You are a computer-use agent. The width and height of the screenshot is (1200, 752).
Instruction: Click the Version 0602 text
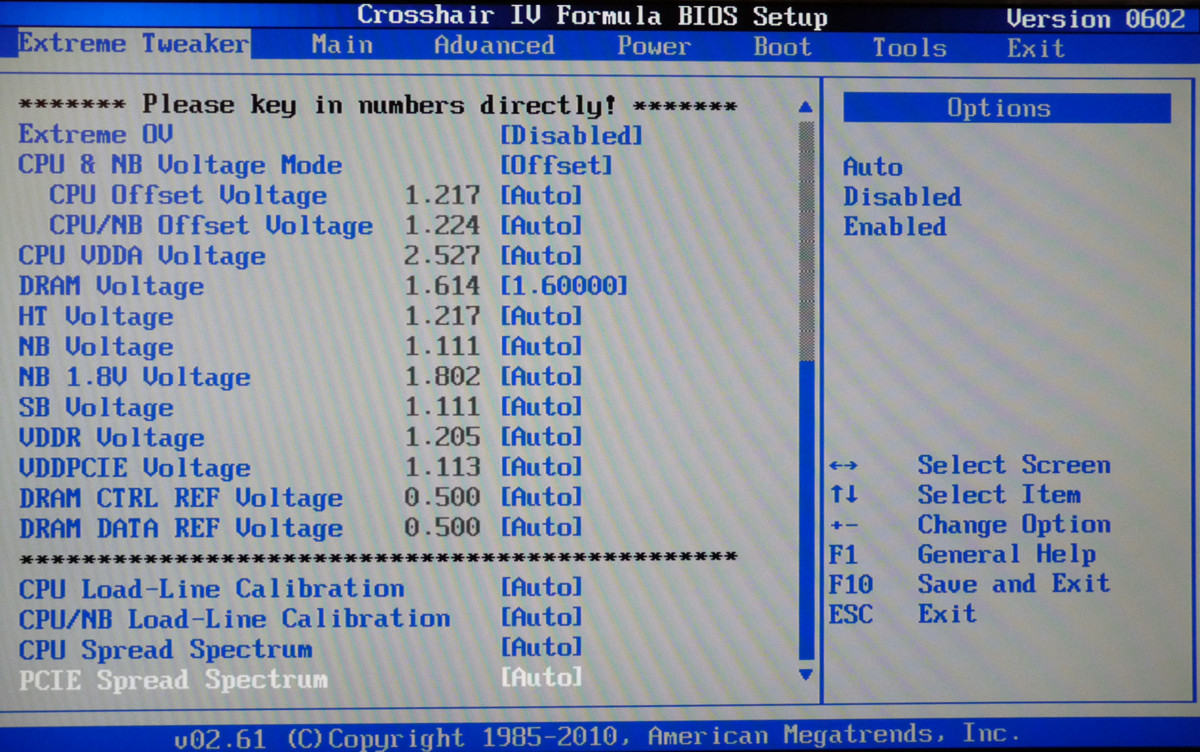tap(1095, 19)
